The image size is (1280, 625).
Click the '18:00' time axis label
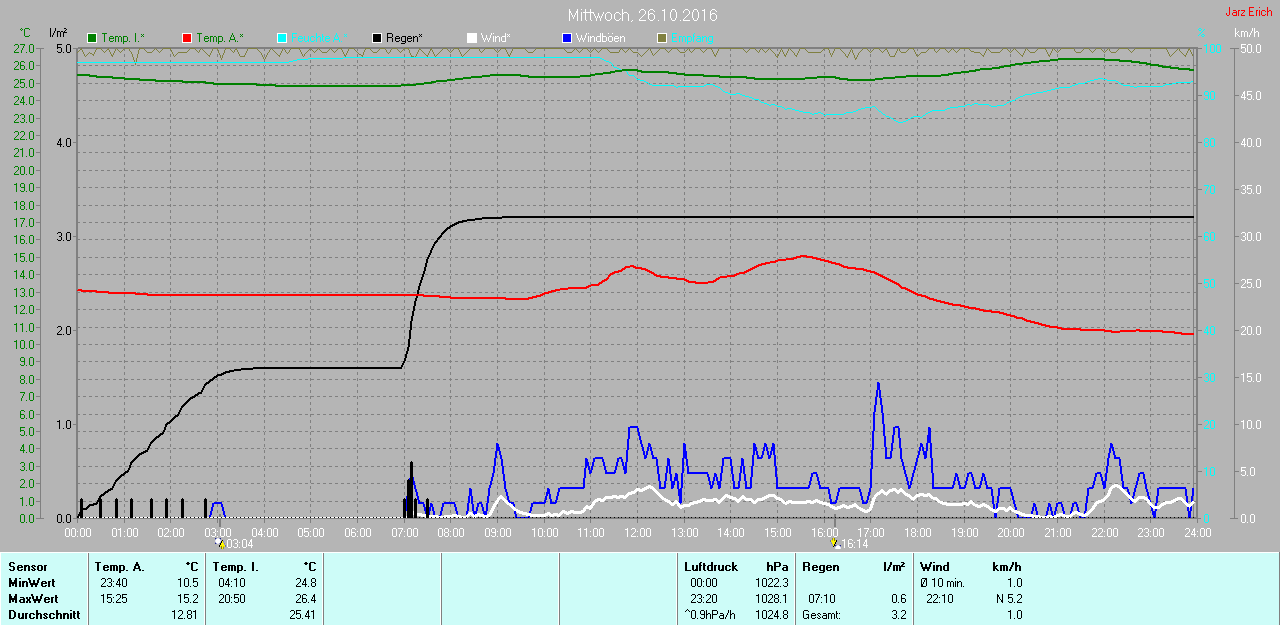[918, 533]
